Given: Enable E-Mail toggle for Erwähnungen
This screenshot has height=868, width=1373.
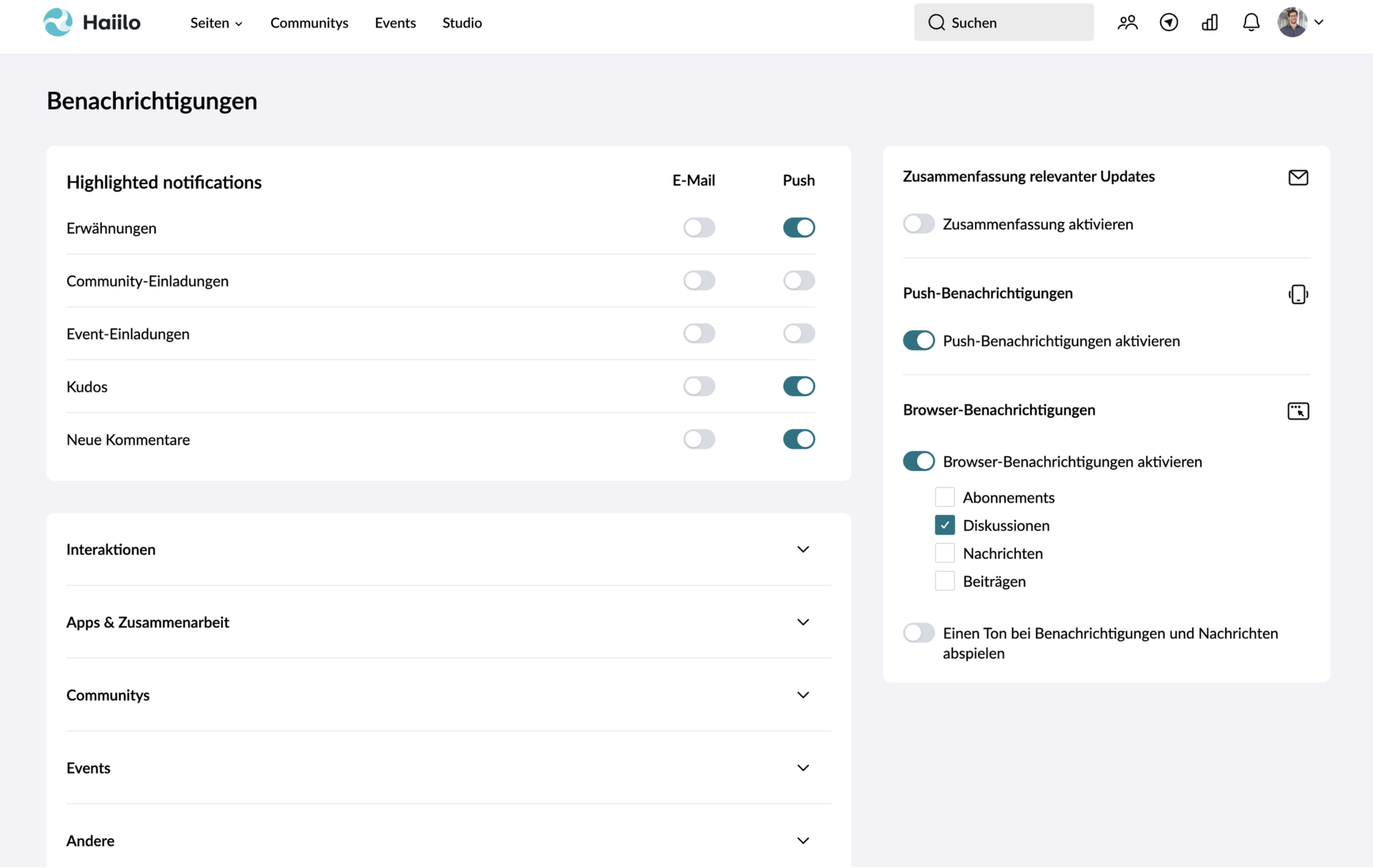Looking at the screenshot, I should 699,228.
